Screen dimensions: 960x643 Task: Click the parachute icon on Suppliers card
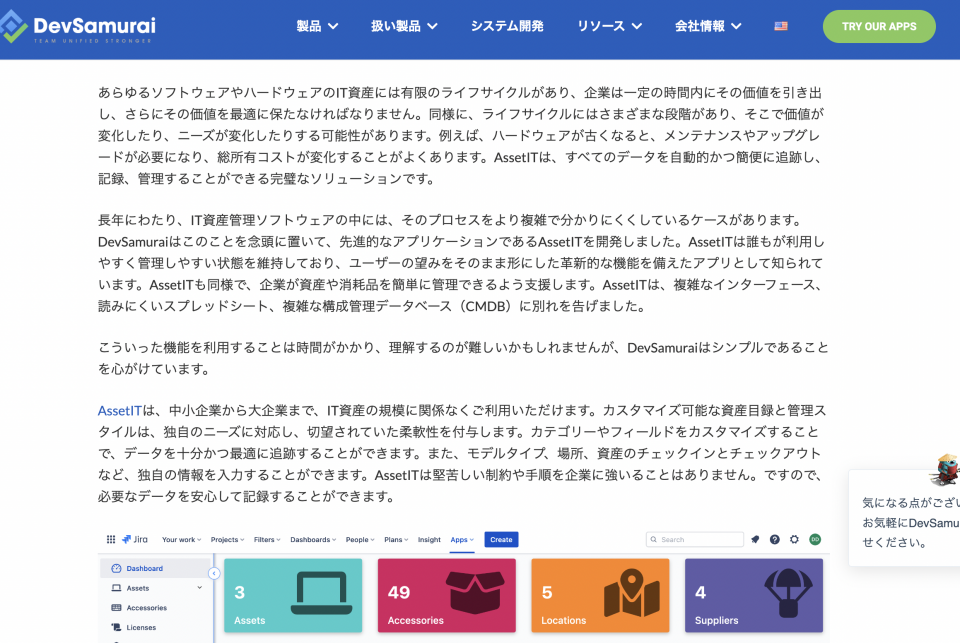tap(789, 593)
